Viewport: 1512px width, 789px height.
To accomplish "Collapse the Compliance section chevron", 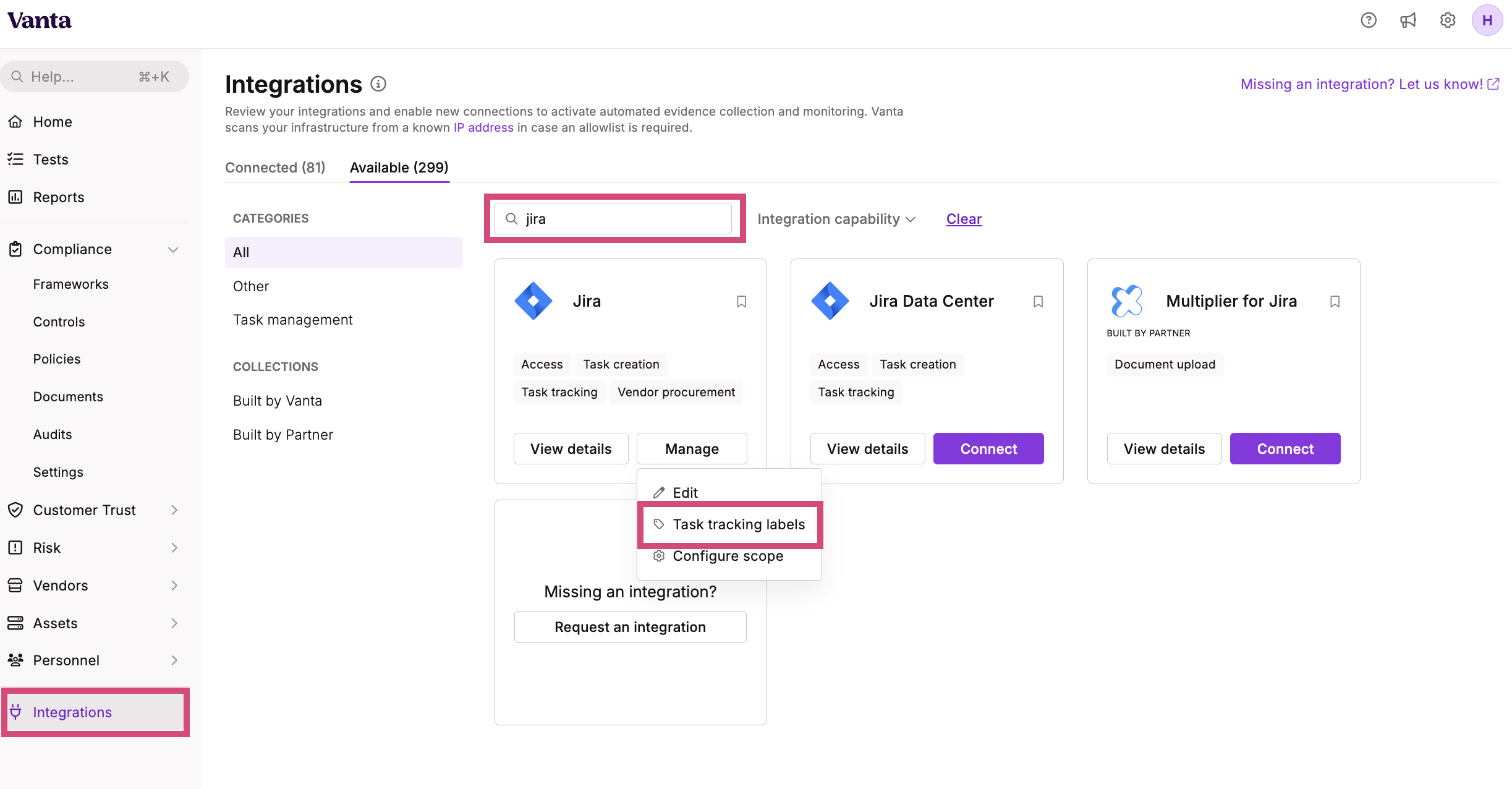I will tap(174, 250).
